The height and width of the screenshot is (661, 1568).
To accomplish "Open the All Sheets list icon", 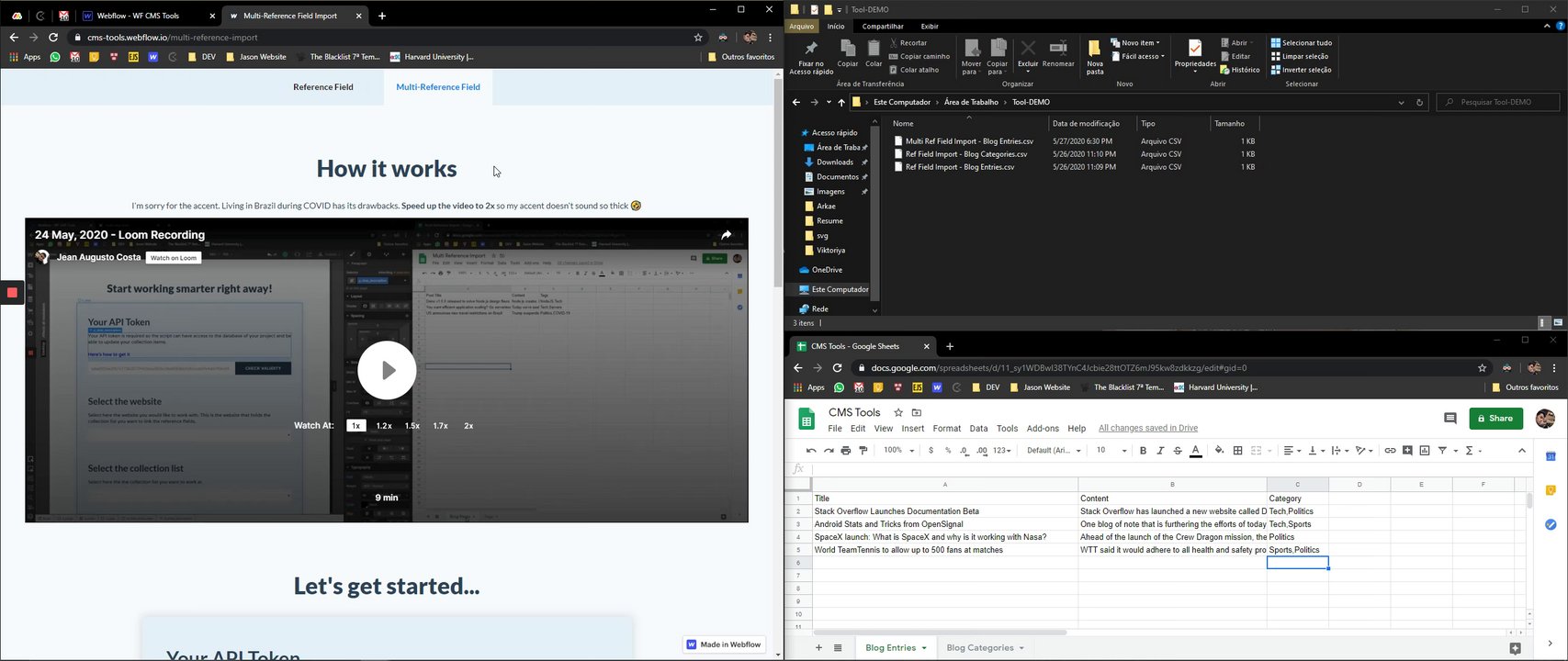I will [x=838, y=648].
